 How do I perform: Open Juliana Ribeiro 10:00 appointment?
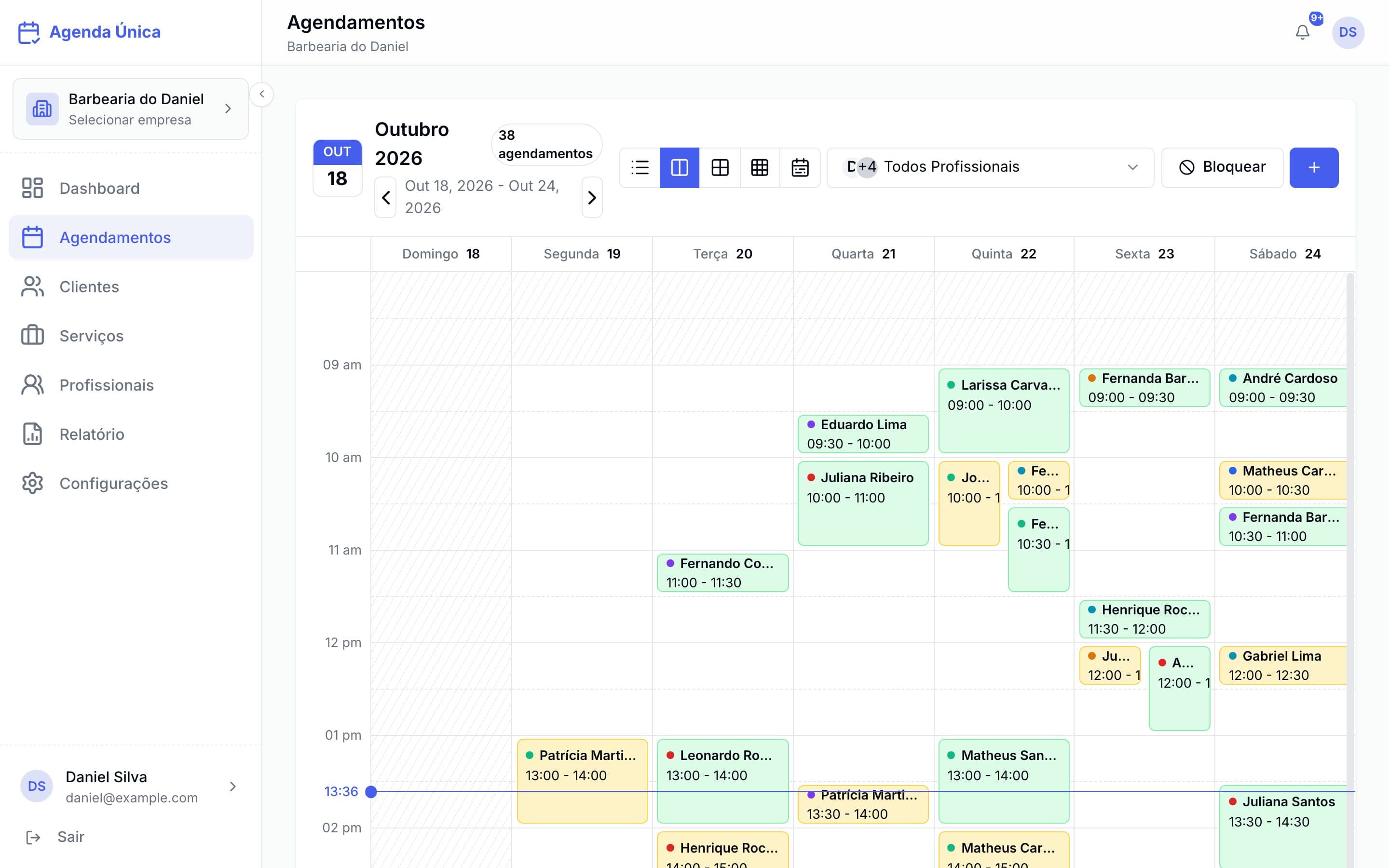(x=863, y=503)
